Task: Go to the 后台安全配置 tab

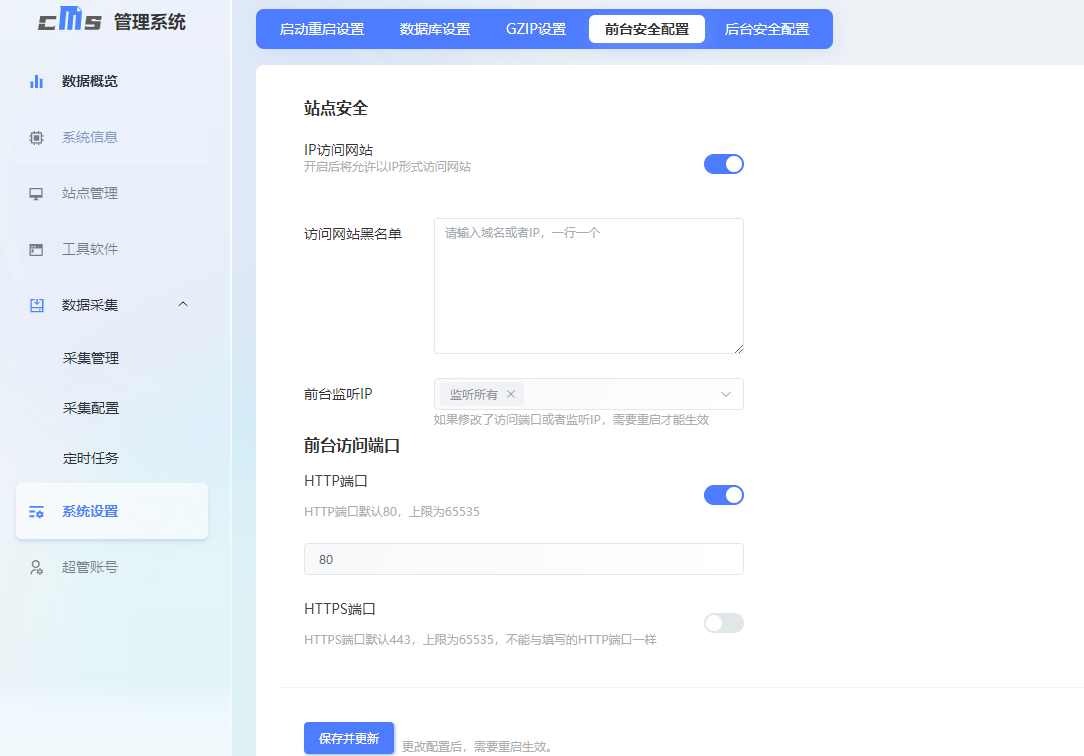Action: (767, 29)
